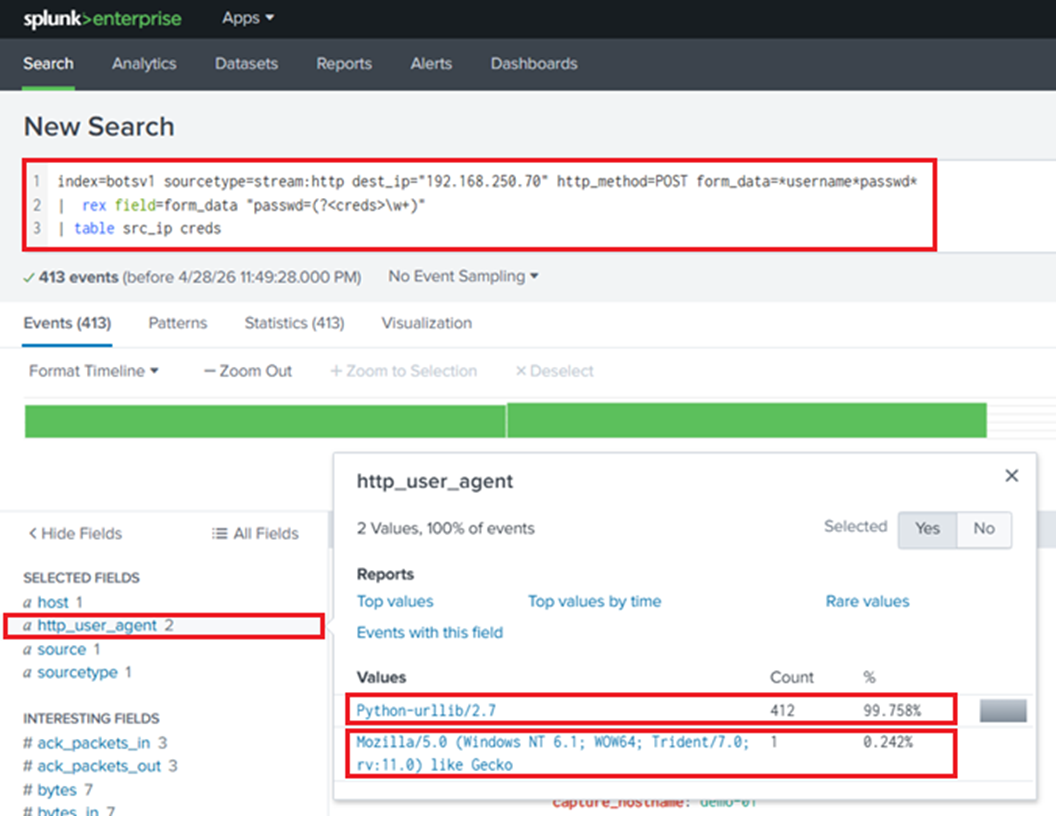Open the Top values report
1056x816 pixels.
click(x=395, y=601)
